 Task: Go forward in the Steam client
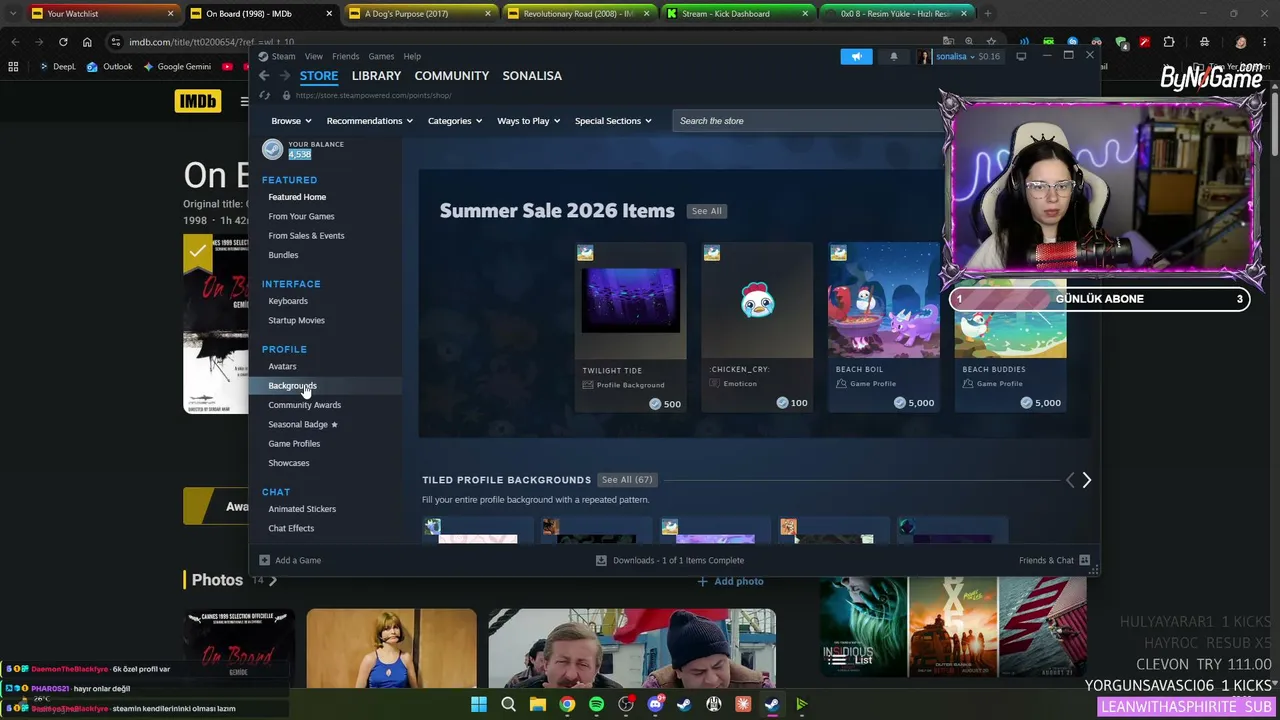[x=284, y=76]
